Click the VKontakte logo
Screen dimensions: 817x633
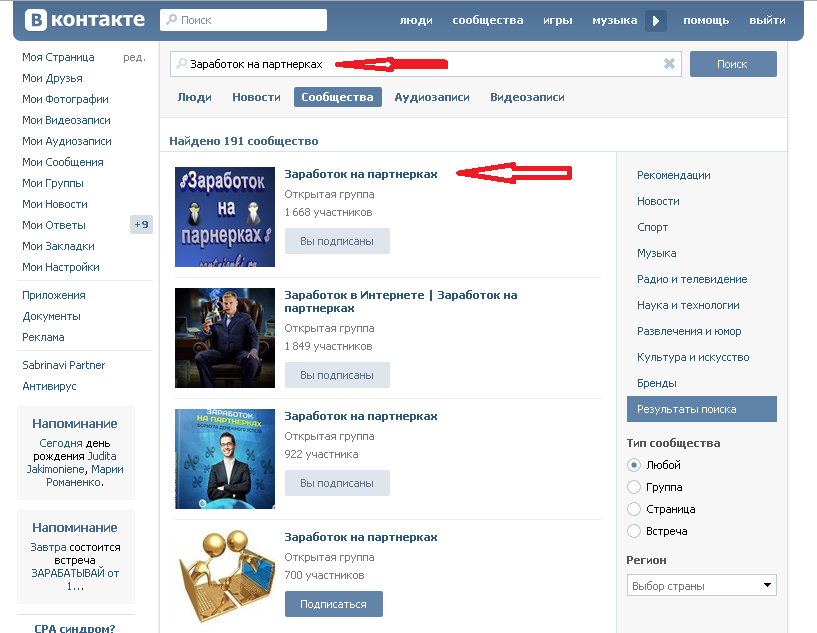84,20
